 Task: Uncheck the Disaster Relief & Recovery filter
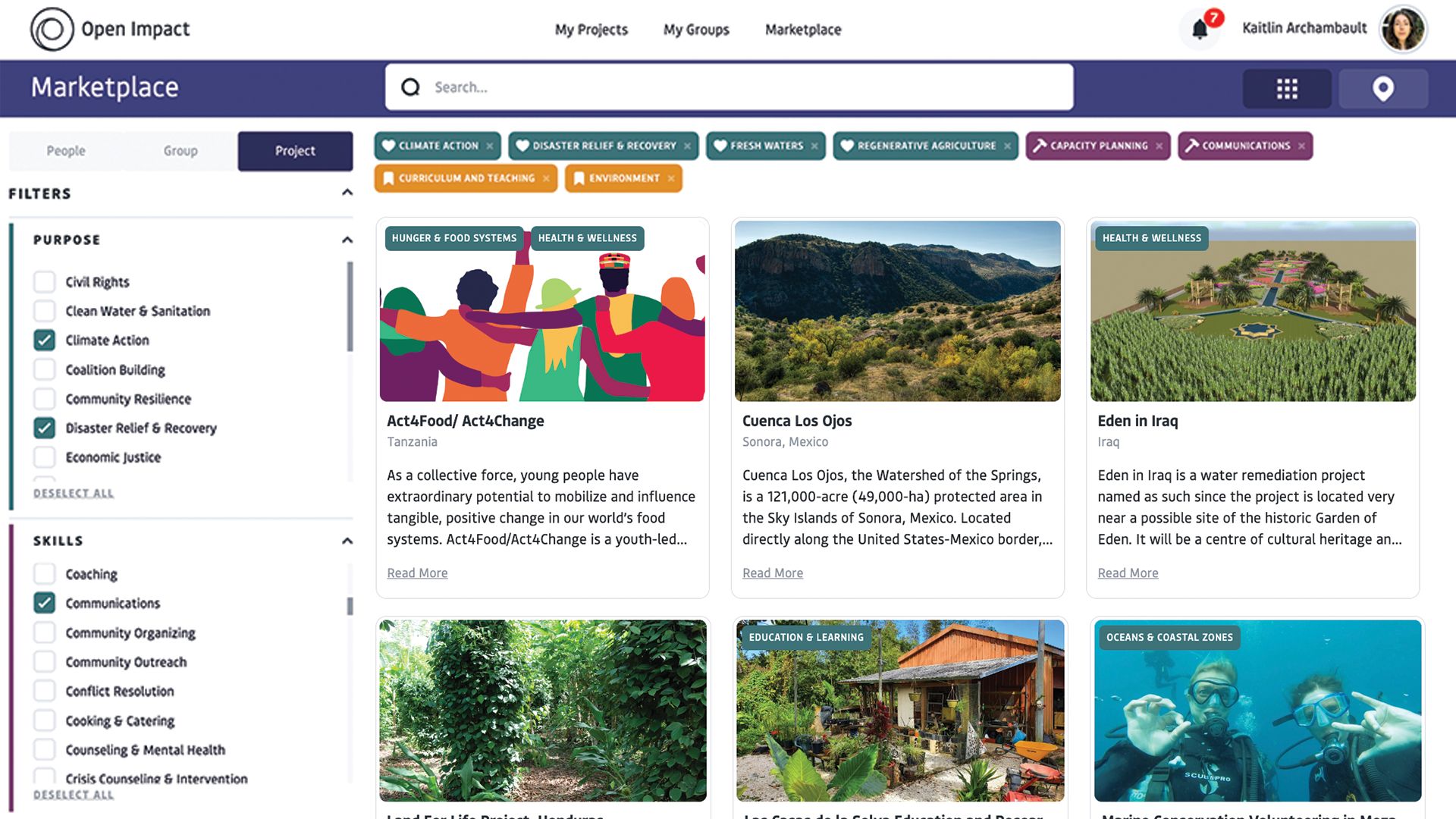point(45,428)
